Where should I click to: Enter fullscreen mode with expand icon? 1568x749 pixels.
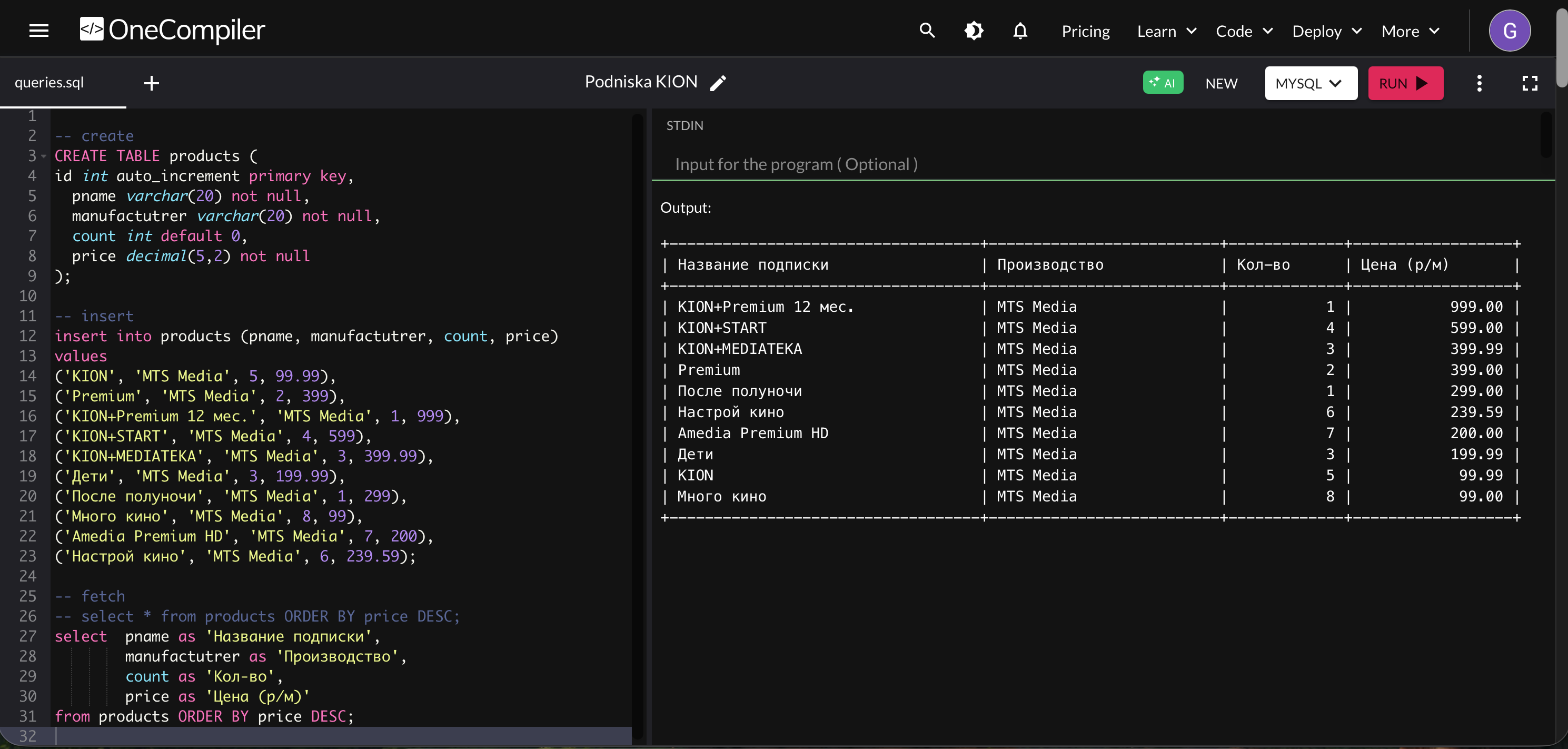(x=1530, y=83)
